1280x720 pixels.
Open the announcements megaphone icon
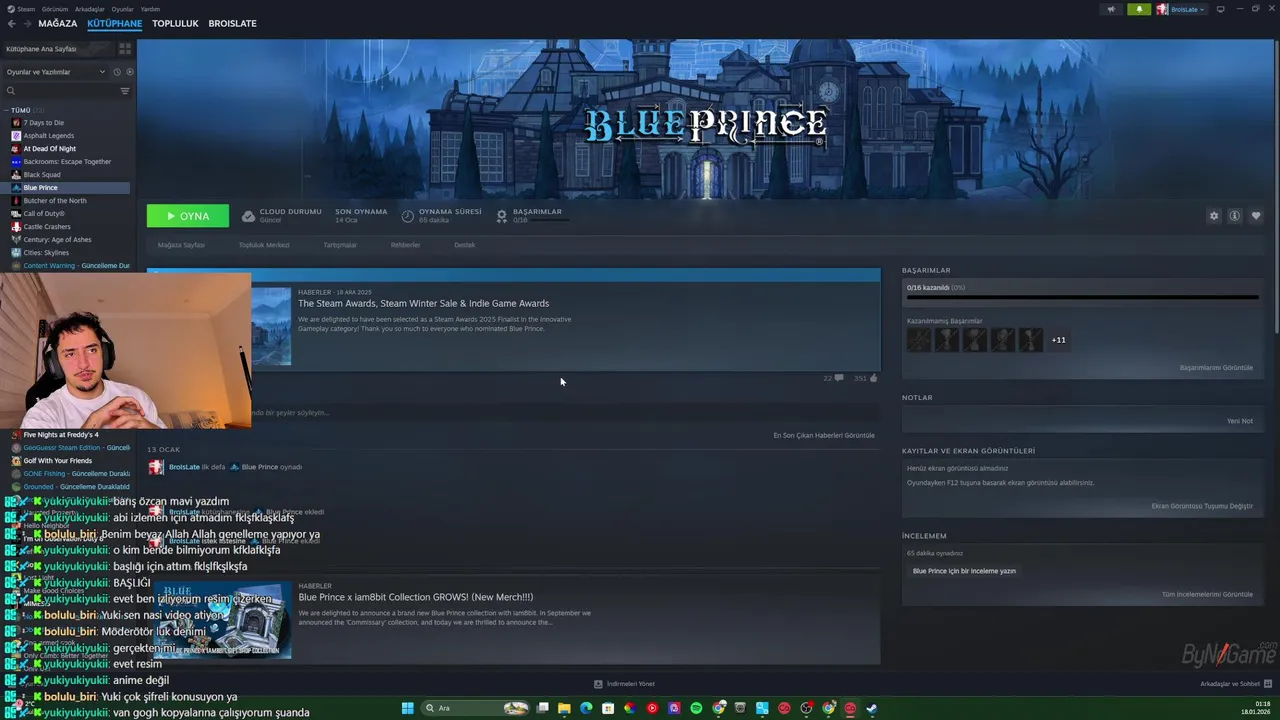tap(1111, 9)
